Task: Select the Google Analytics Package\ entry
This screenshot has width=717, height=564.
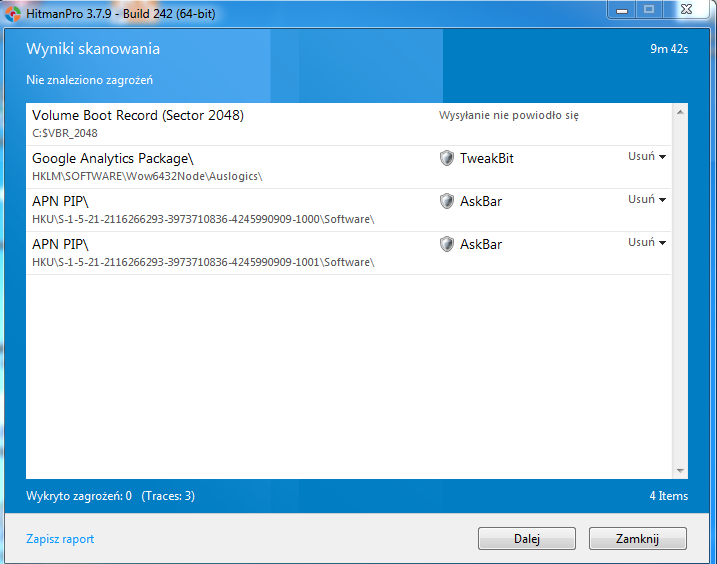Action: point(348,167)
